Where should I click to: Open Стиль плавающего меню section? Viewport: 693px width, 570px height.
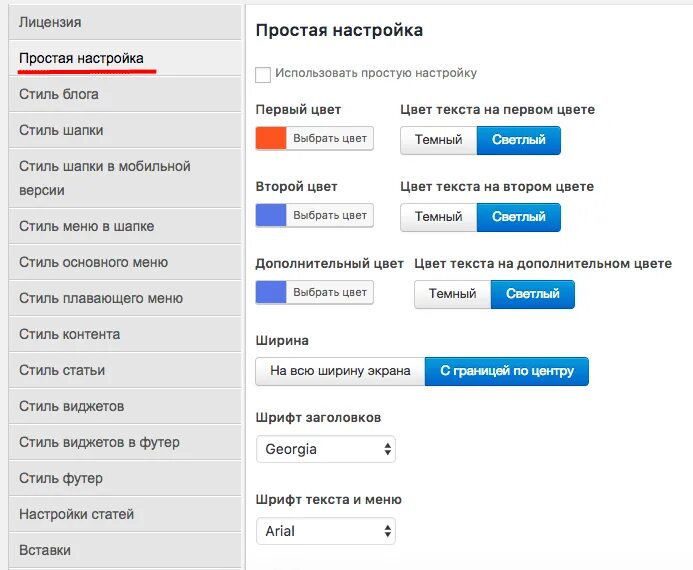pos(125,298)
